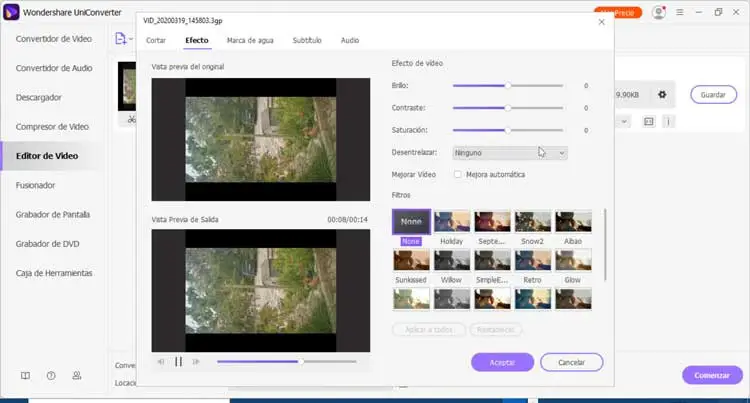The height and width of the screenshot is (403, 750).
Task: Switch to the Marca de agua tab
Action: pyautogui.click(x=250, y=40)
